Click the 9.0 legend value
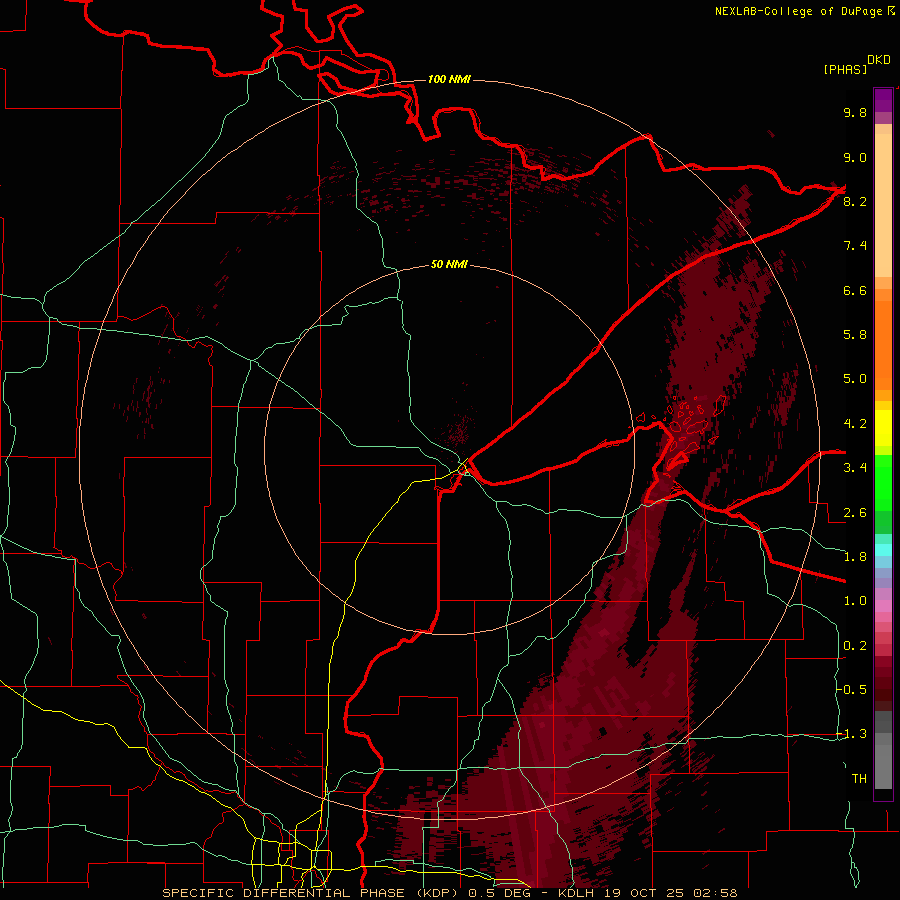Viewport: 900px width, 900px height. (x=855, y=157)
